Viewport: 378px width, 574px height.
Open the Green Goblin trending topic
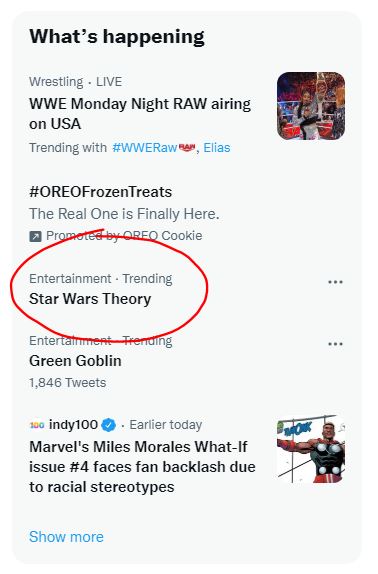(75, 361)
